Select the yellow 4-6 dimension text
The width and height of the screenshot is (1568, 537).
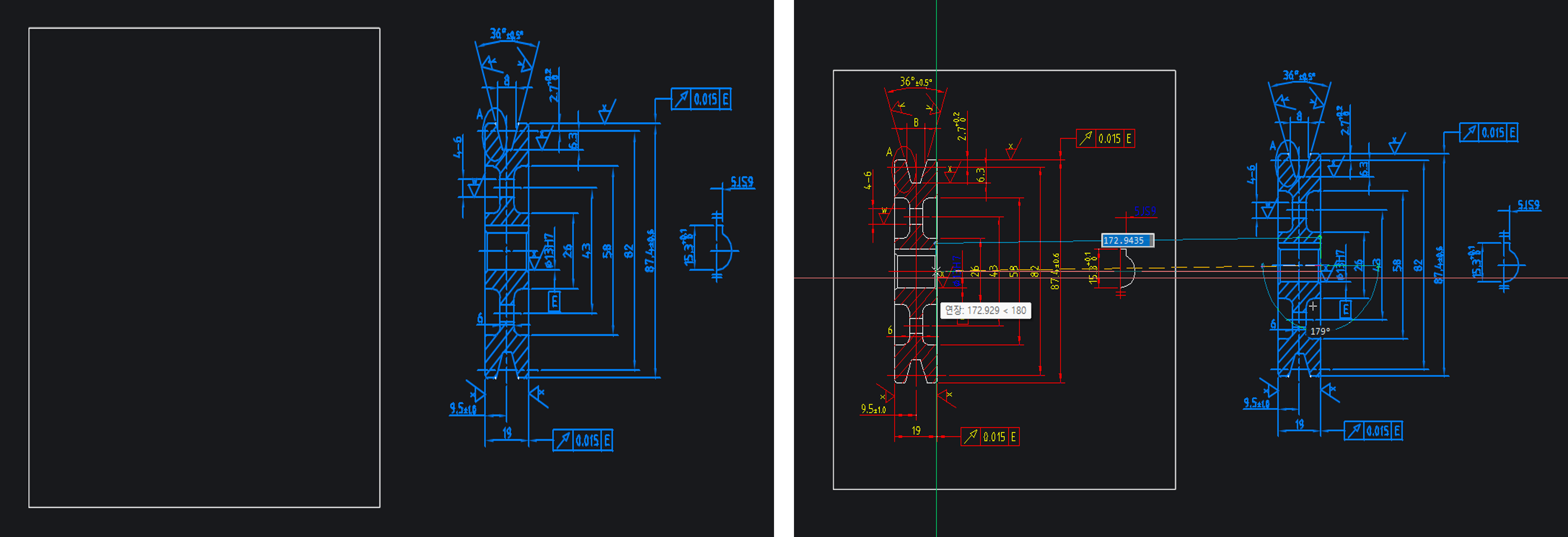pos(868,180)
